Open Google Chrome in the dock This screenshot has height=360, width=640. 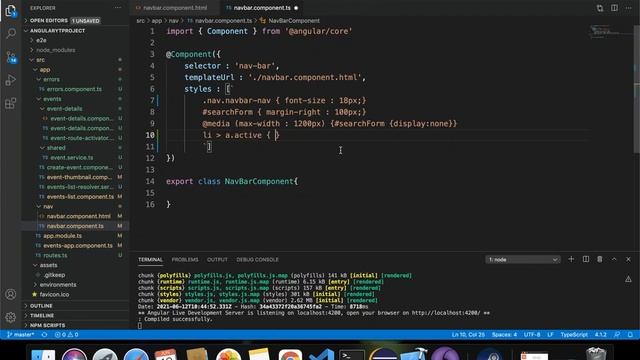290,354
